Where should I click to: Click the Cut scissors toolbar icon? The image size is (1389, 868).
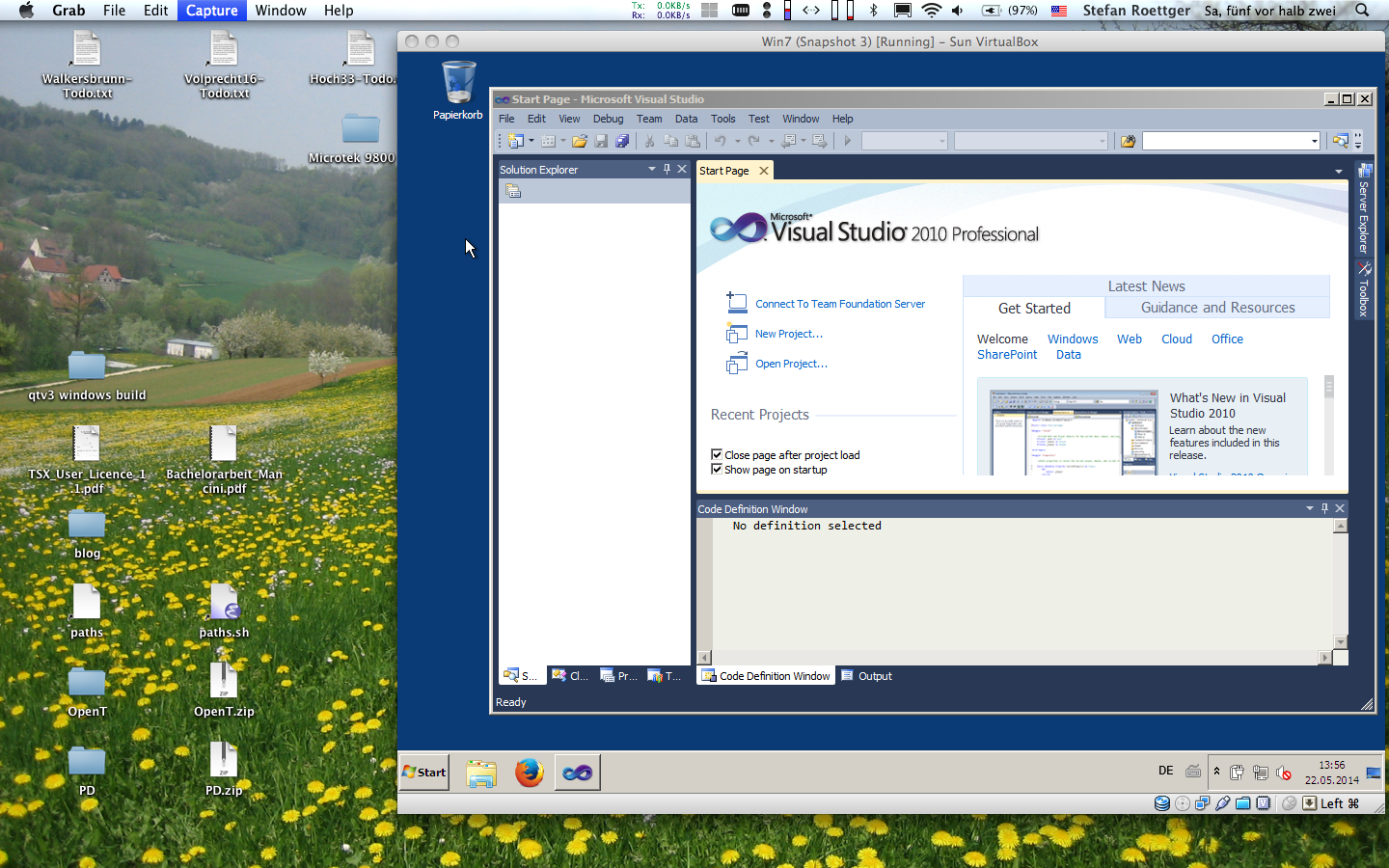pos(649,141)
